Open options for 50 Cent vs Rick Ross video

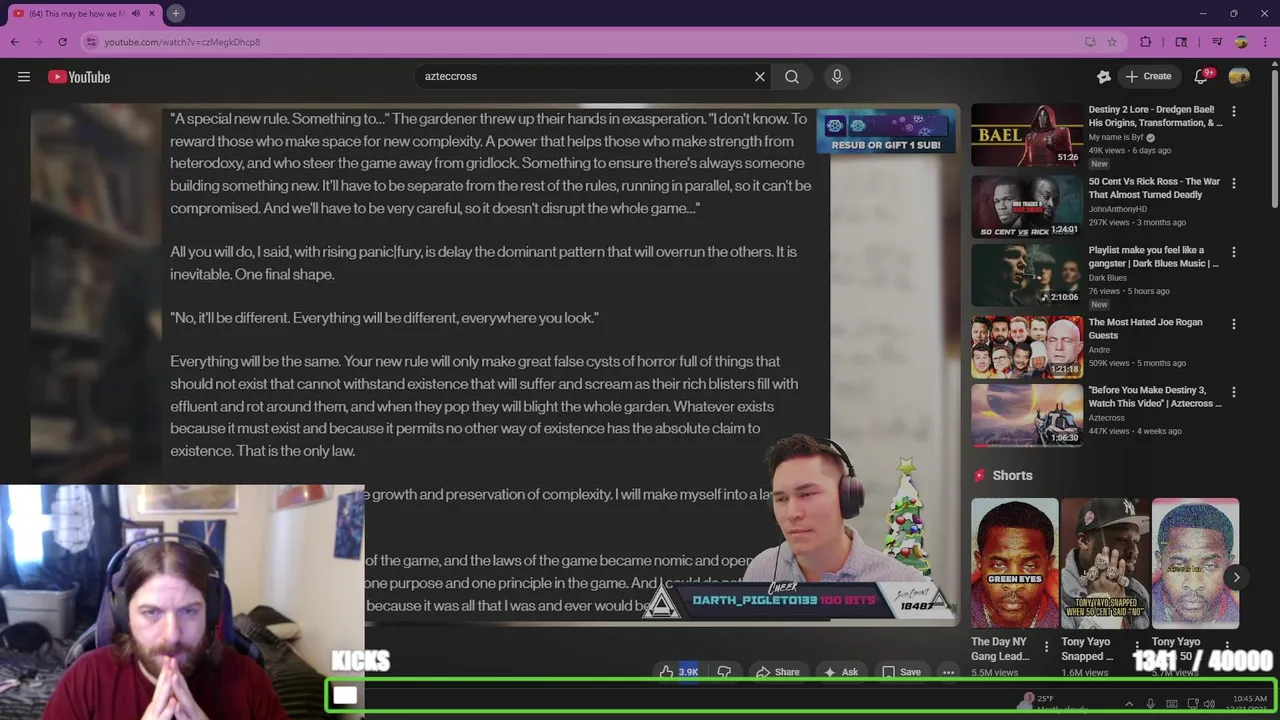[x=1233, y=183]
